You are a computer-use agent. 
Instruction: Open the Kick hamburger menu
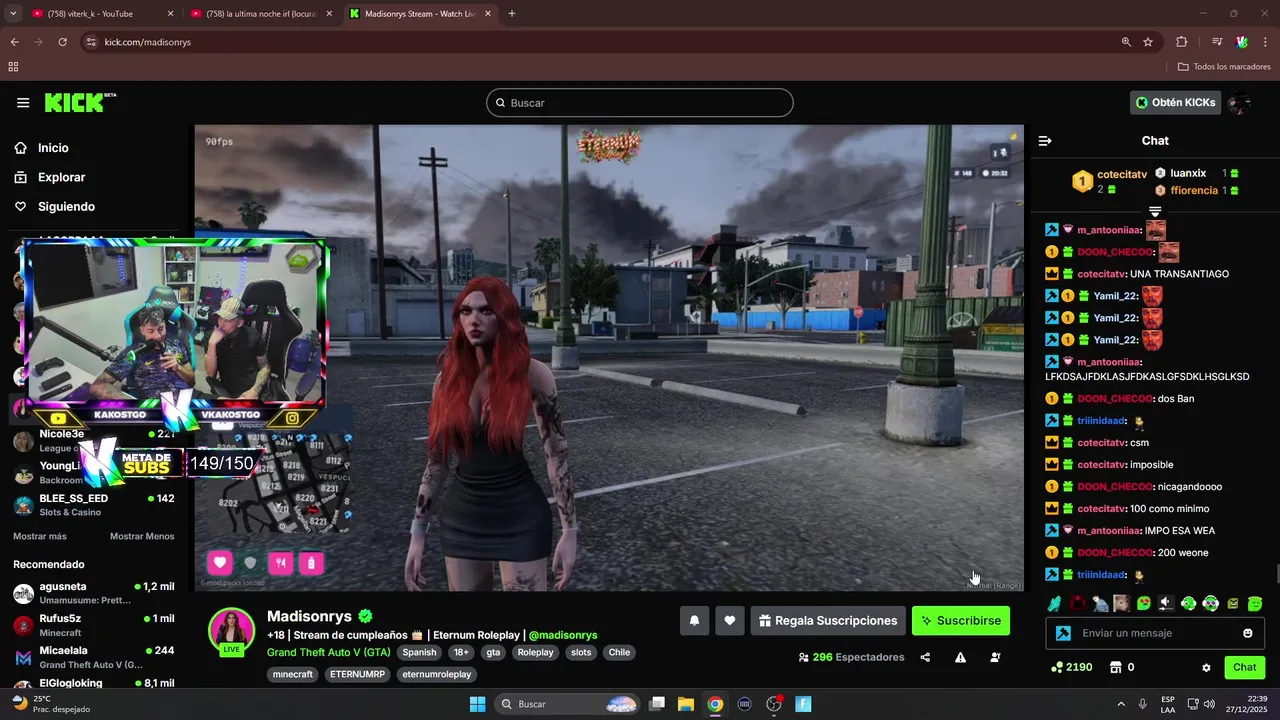pyautogui.click(x=23, y=103)
